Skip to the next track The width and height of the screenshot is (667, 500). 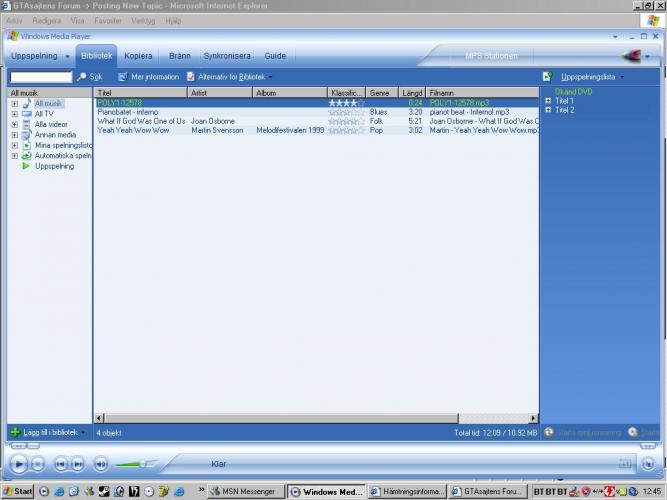coord(76,464)
